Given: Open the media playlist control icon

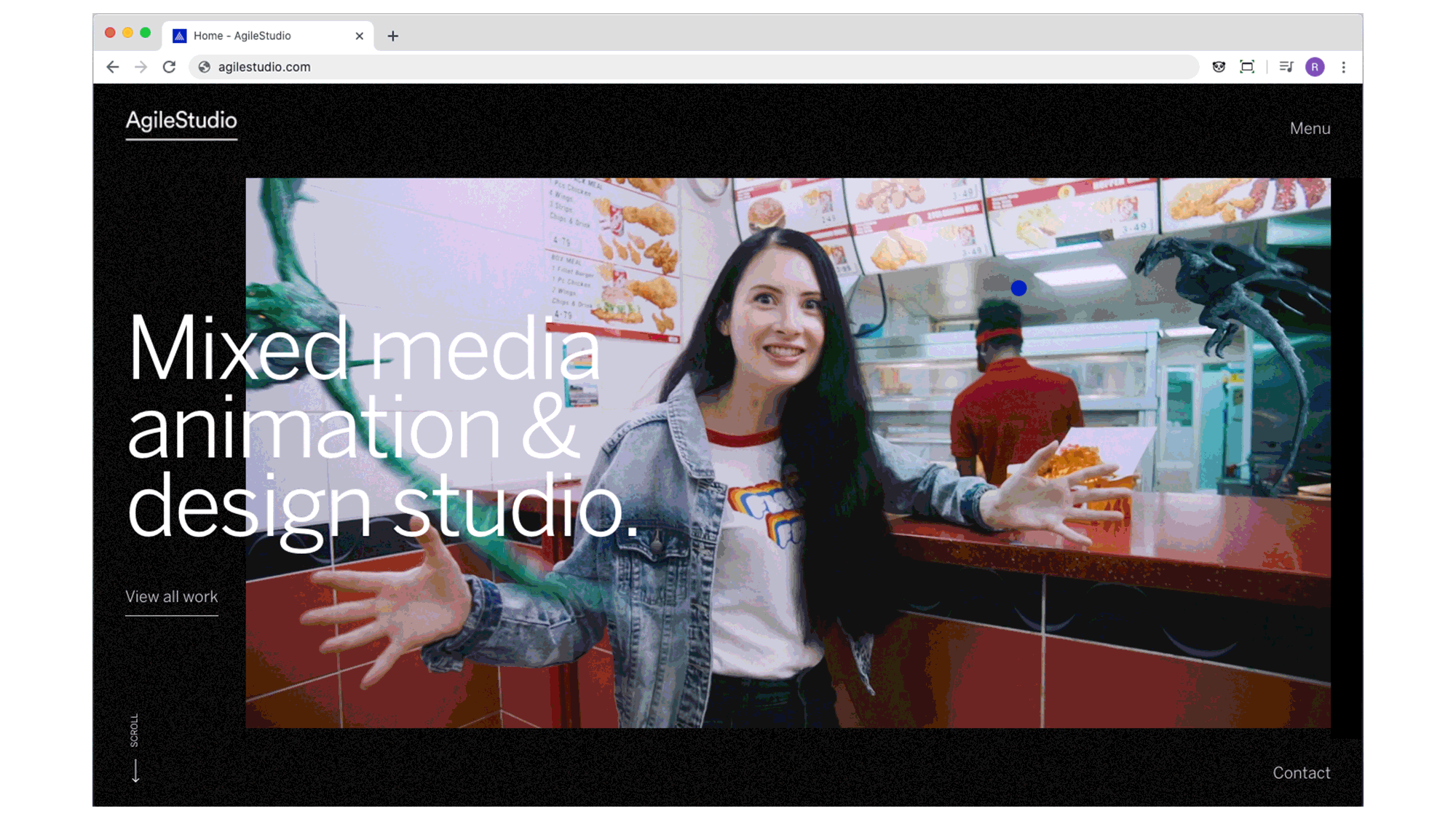Looking at the screenshot, I should point(1286,67).
